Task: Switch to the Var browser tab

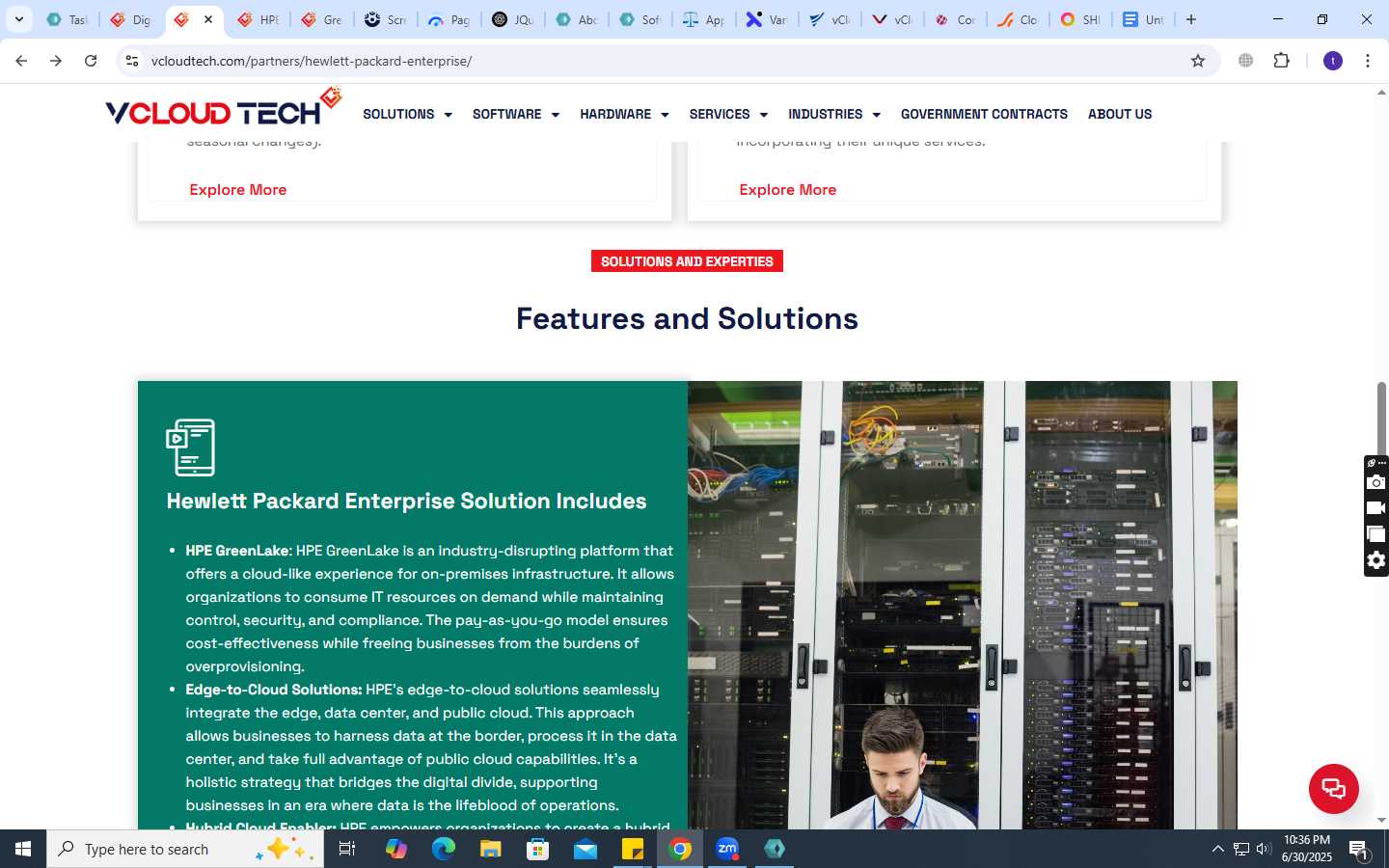Action: coord(767,19)
